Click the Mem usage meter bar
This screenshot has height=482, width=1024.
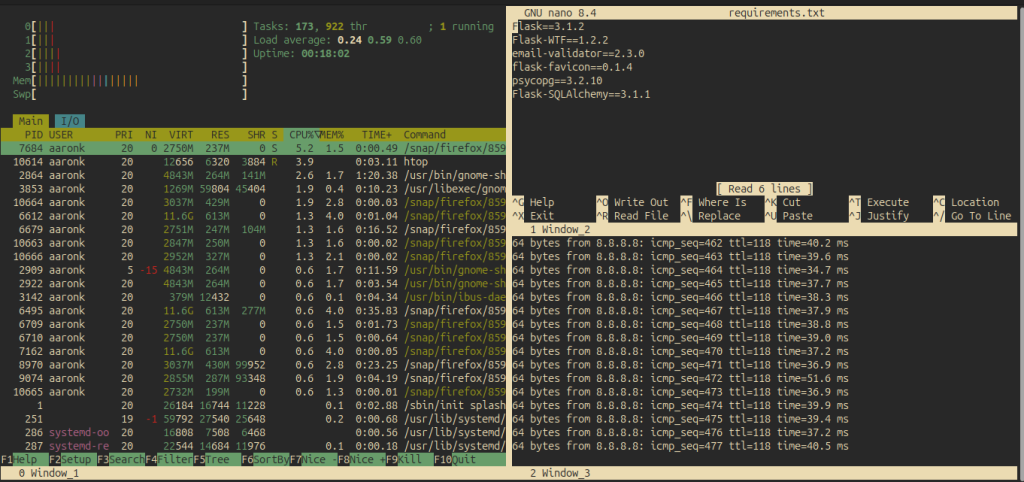click(x=130, y=81)
